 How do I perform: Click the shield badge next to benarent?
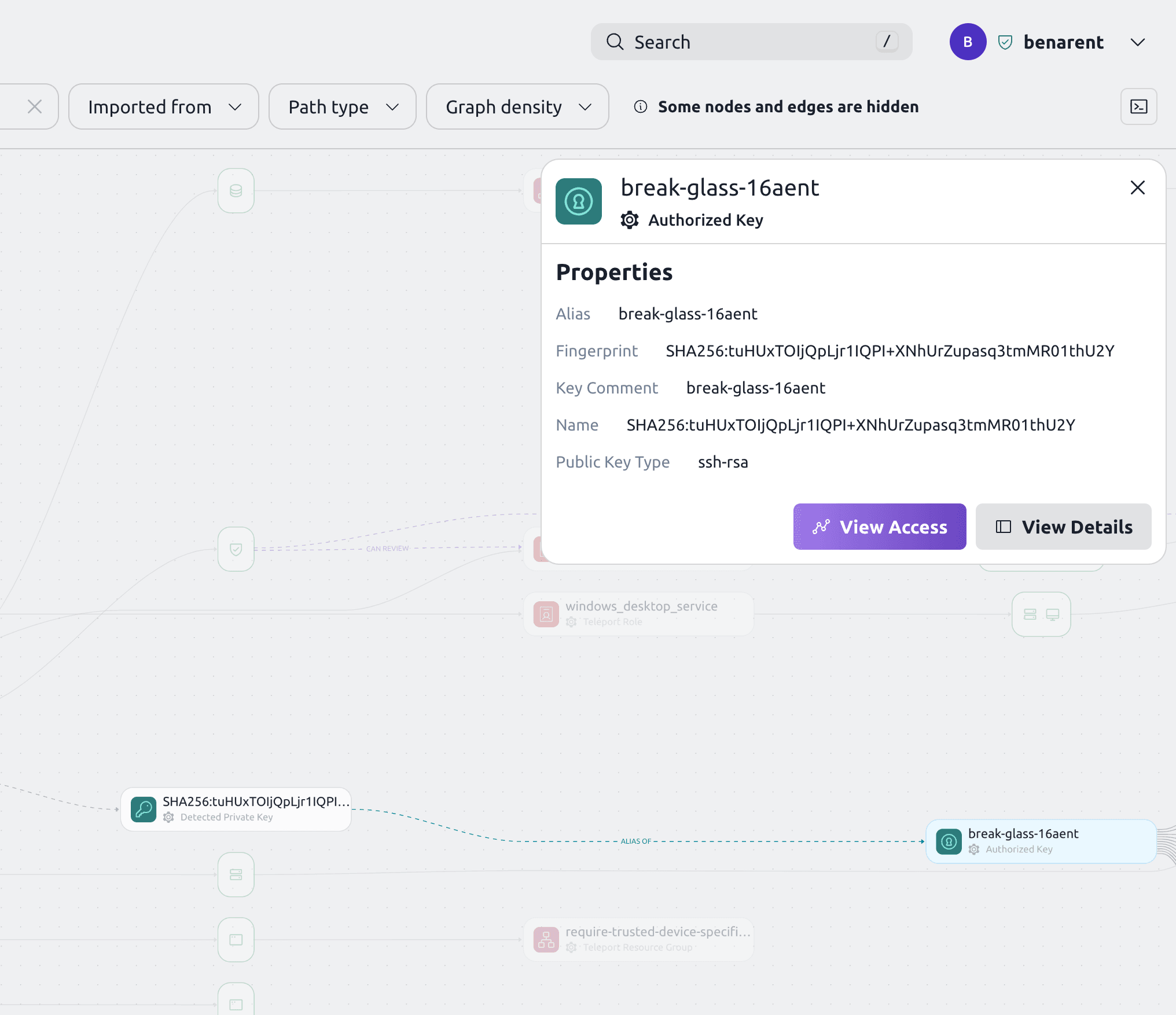[1005, 42]
